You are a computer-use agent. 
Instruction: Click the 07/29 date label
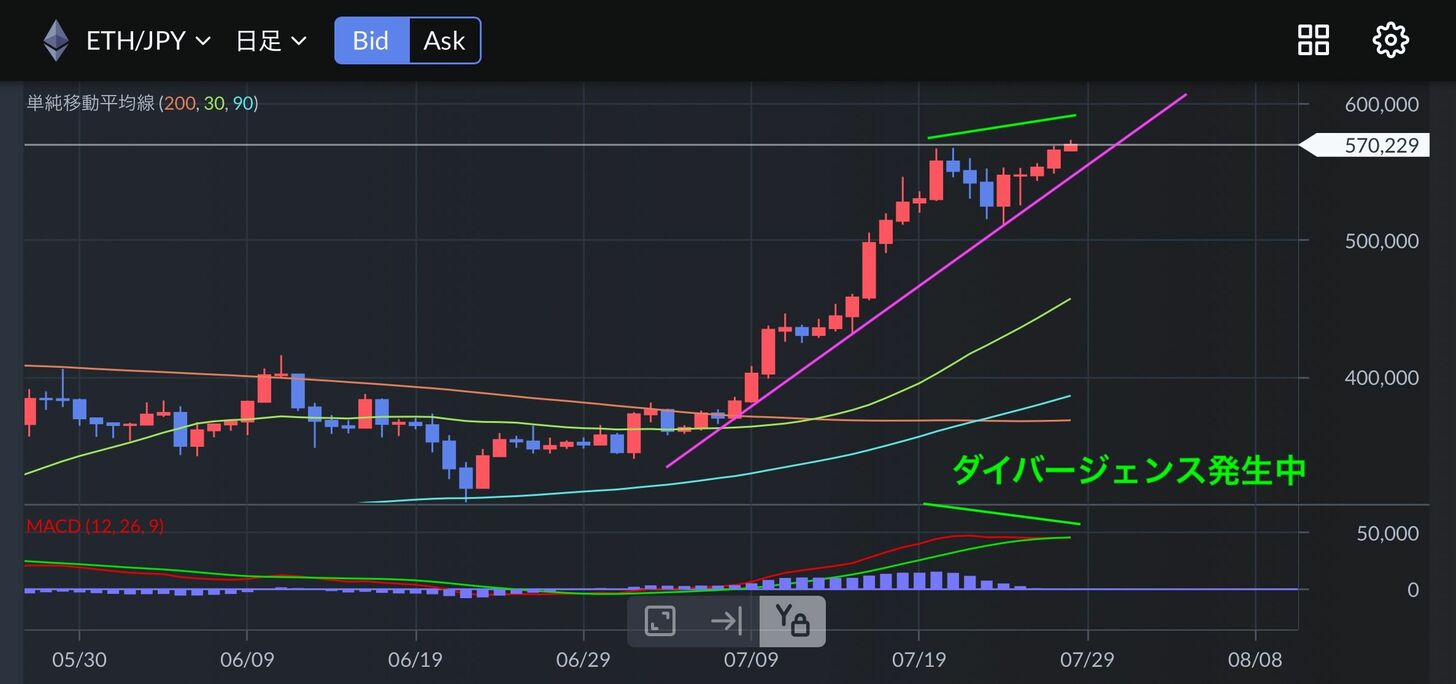(1087, 661)
